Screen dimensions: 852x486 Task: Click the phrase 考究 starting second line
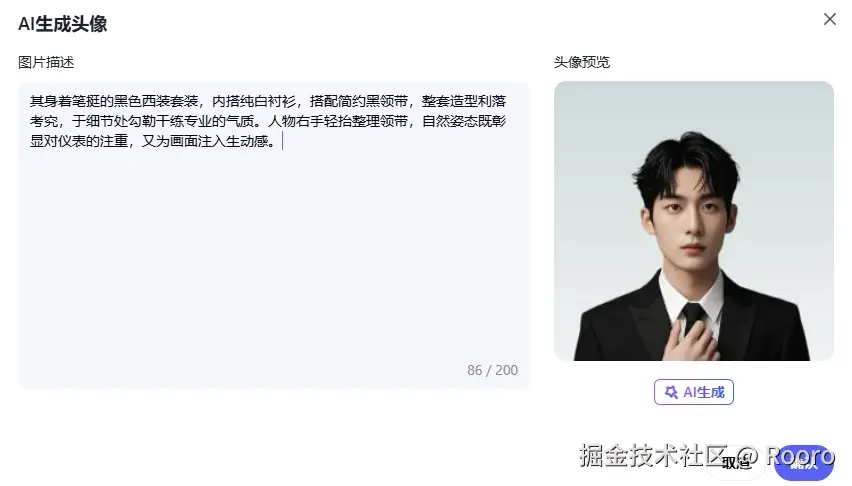pyautogui.click(x=44, y=121)
